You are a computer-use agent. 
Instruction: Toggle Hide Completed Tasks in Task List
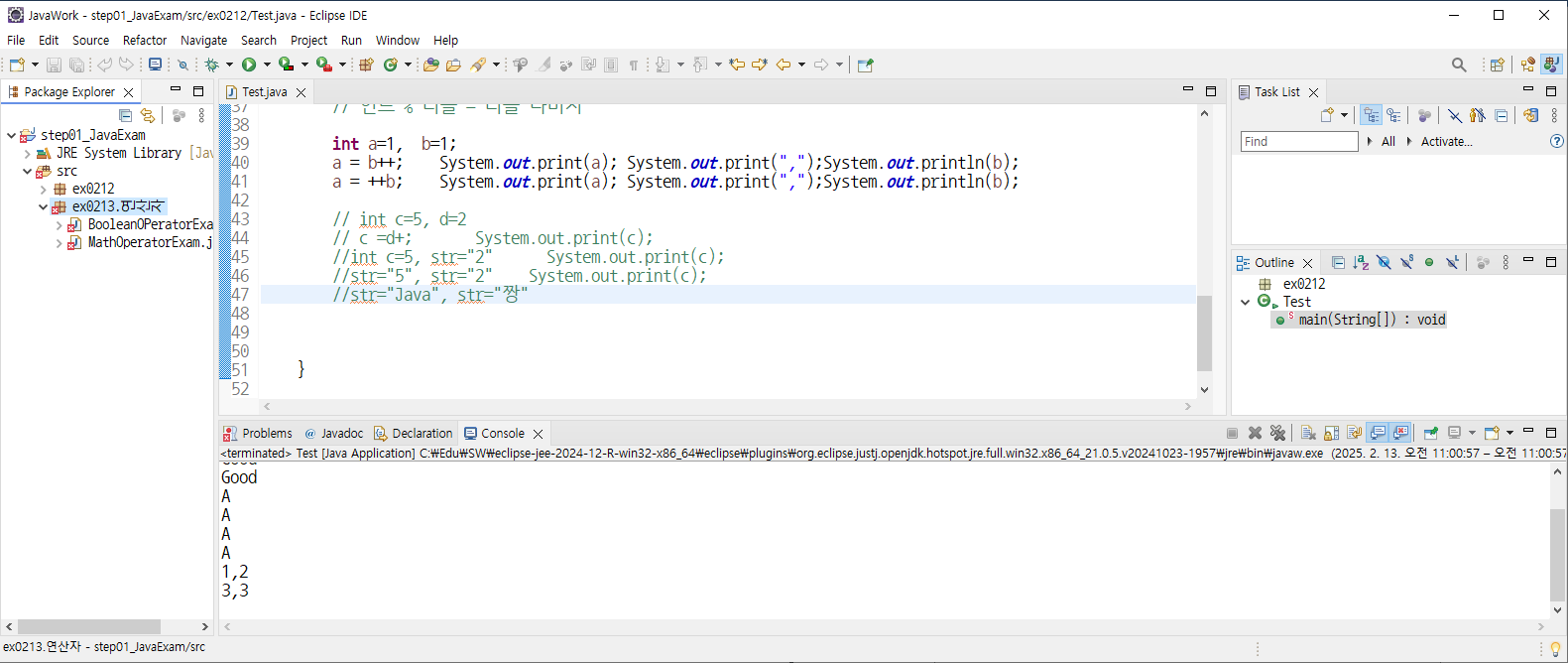[x=1454, y=115]
